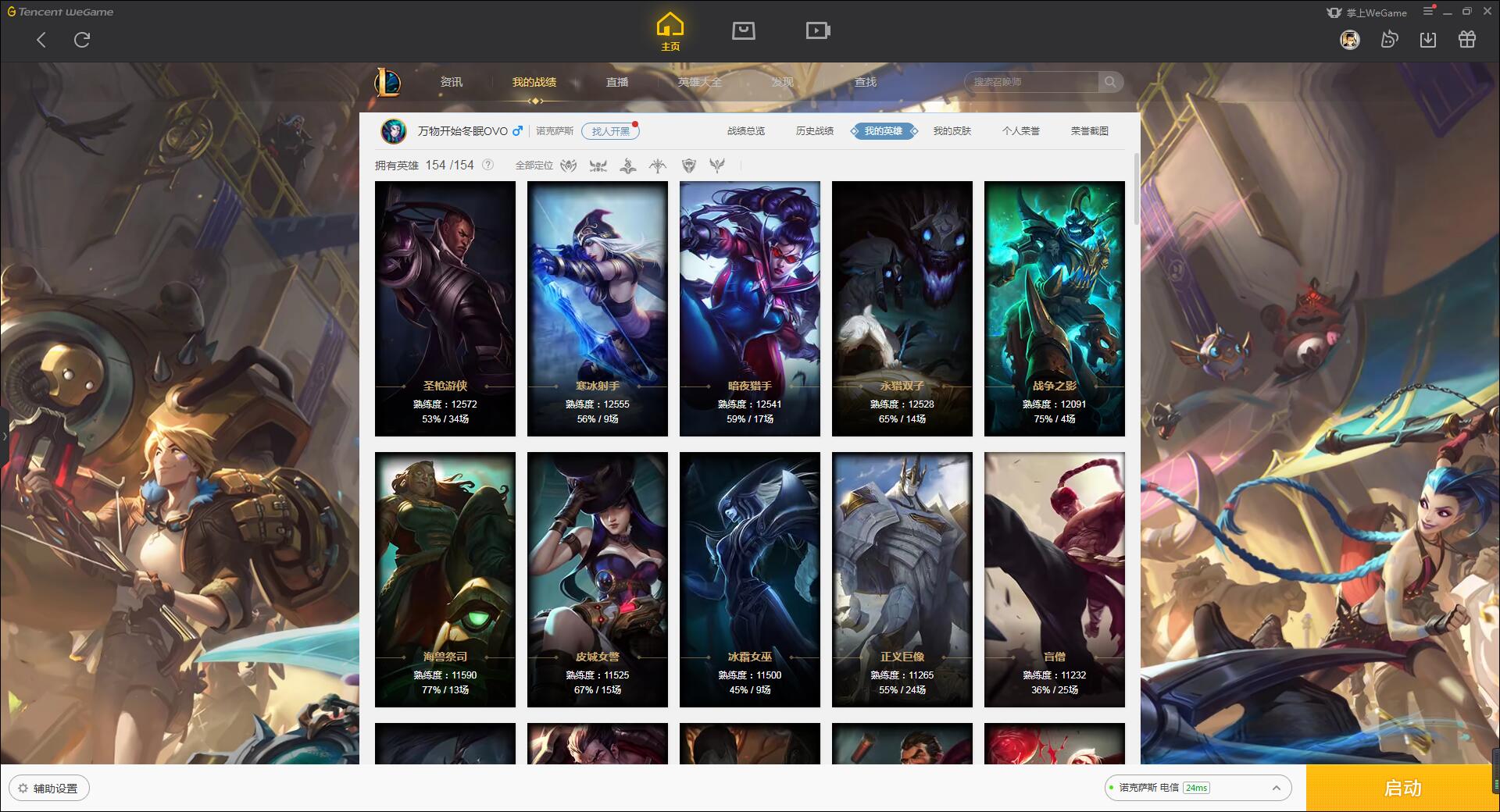Image resolution: width=1500 pixels, height=812 pixels.
Task: Open the 永猎双子 hero card
Action: pos(902,308)
